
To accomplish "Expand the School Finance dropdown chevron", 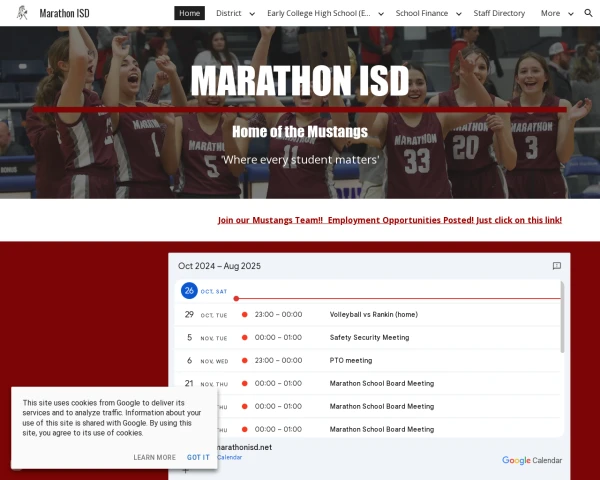I will click(x=459, y=14).
